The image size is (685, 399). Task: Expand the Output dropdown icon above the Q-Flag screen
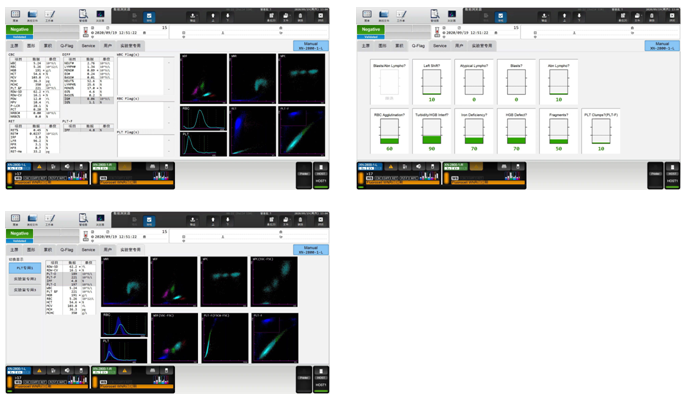click(544, 16)
